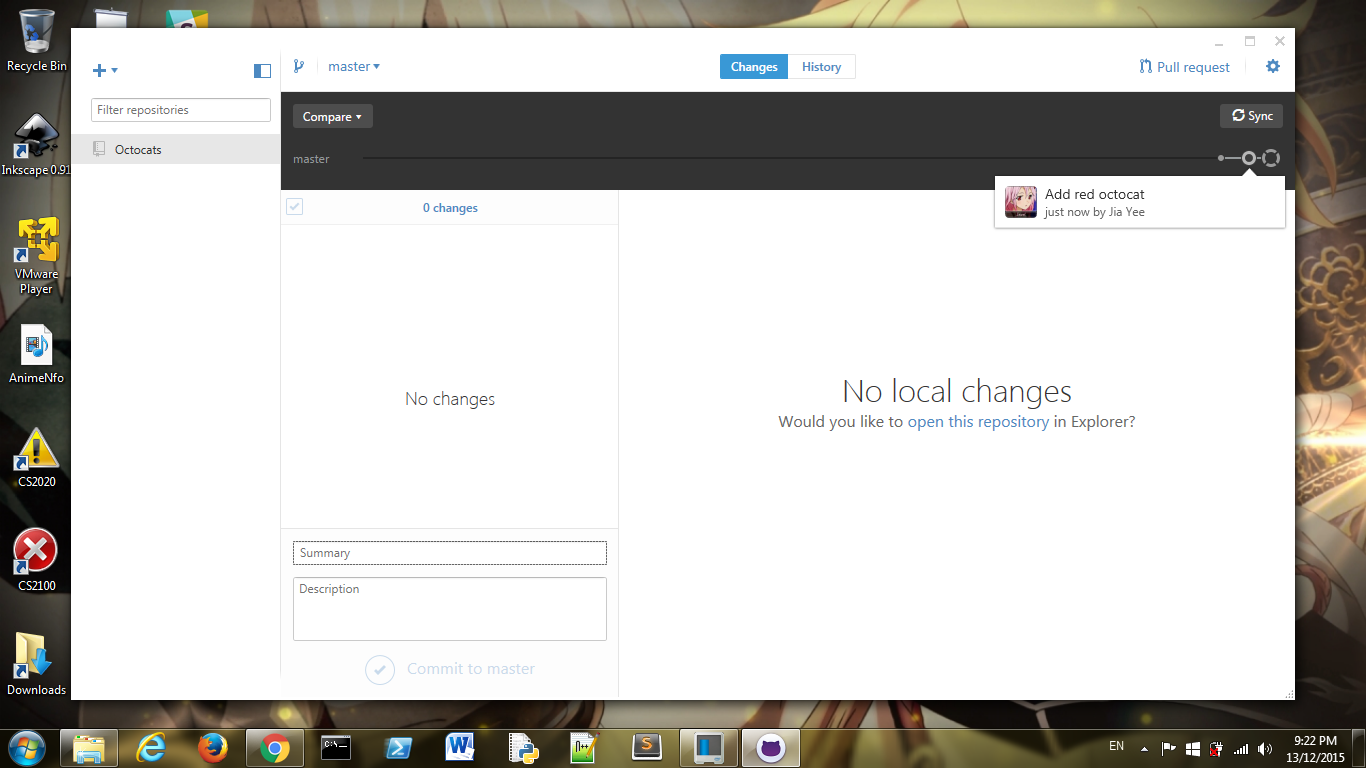
Task: Open the plus add repository menu
Action: point(105,70)
